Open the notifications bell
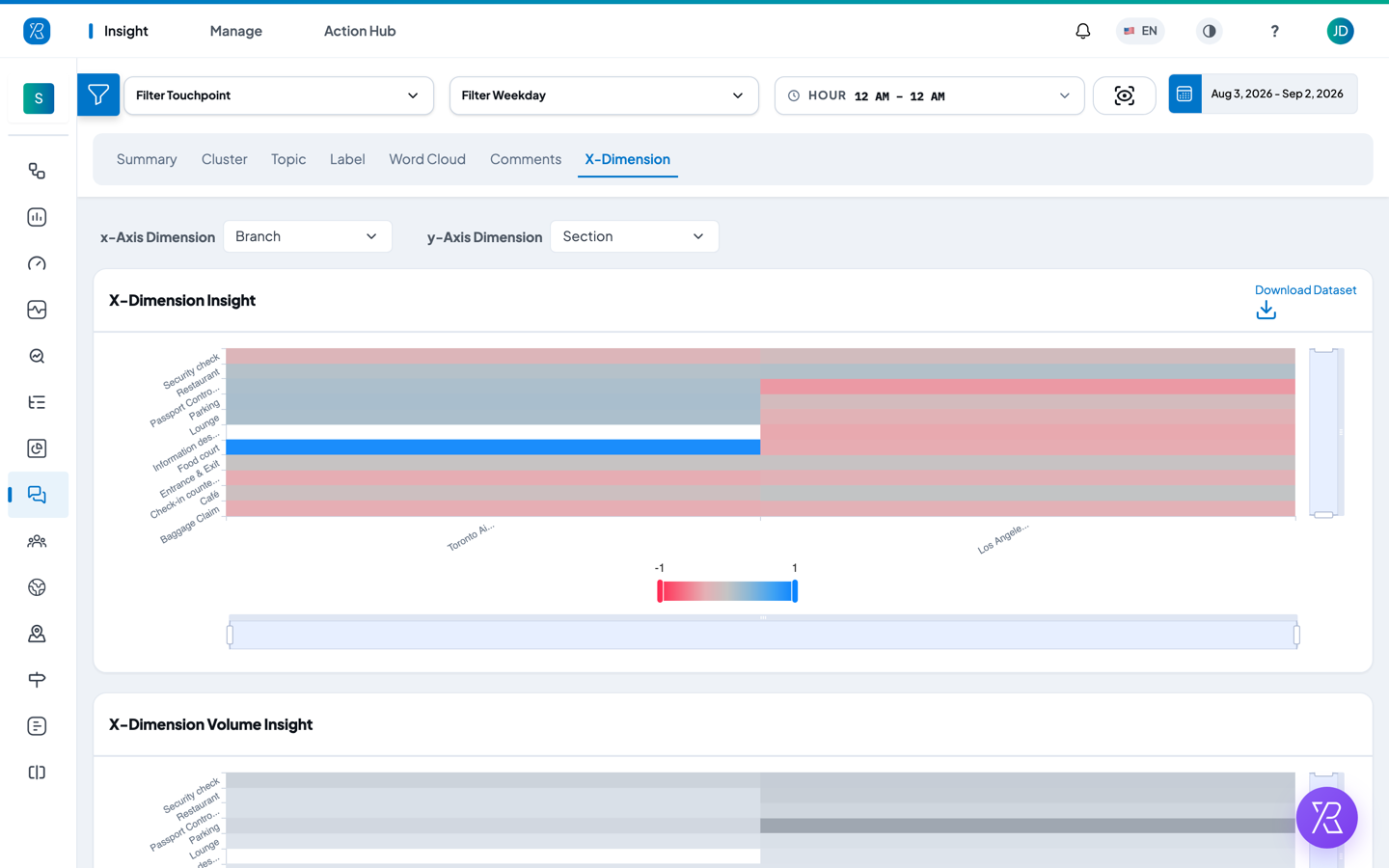The height and width of the screenshot is (868, 1389). 1083,31
